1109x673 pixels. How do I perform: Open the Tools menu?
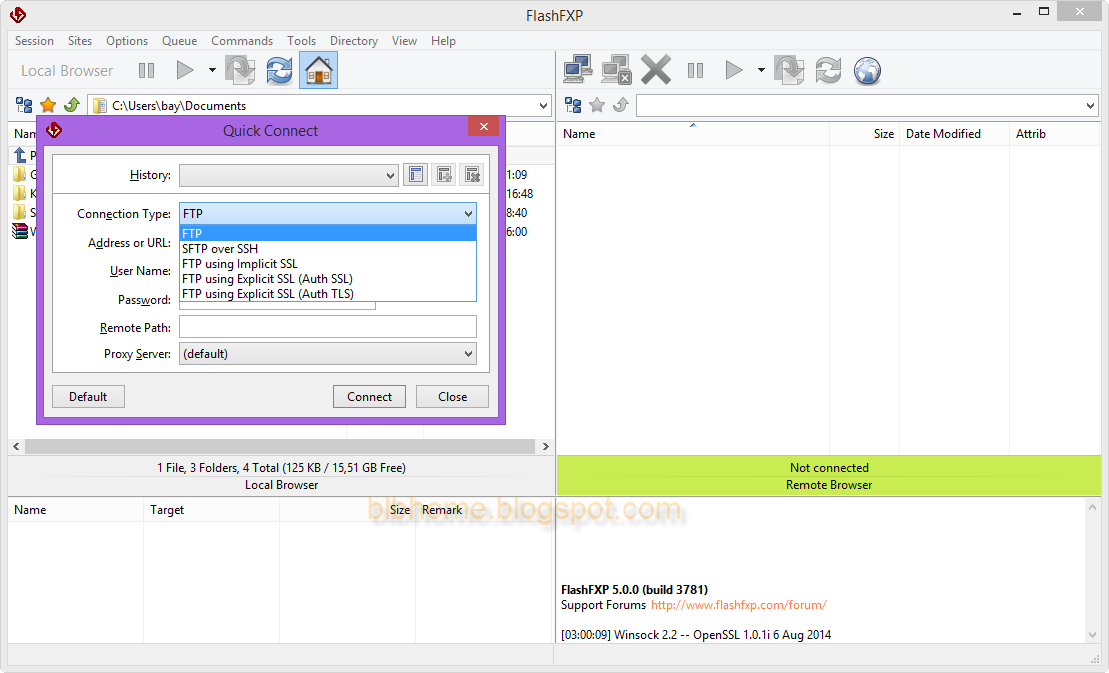pos(301,41)
